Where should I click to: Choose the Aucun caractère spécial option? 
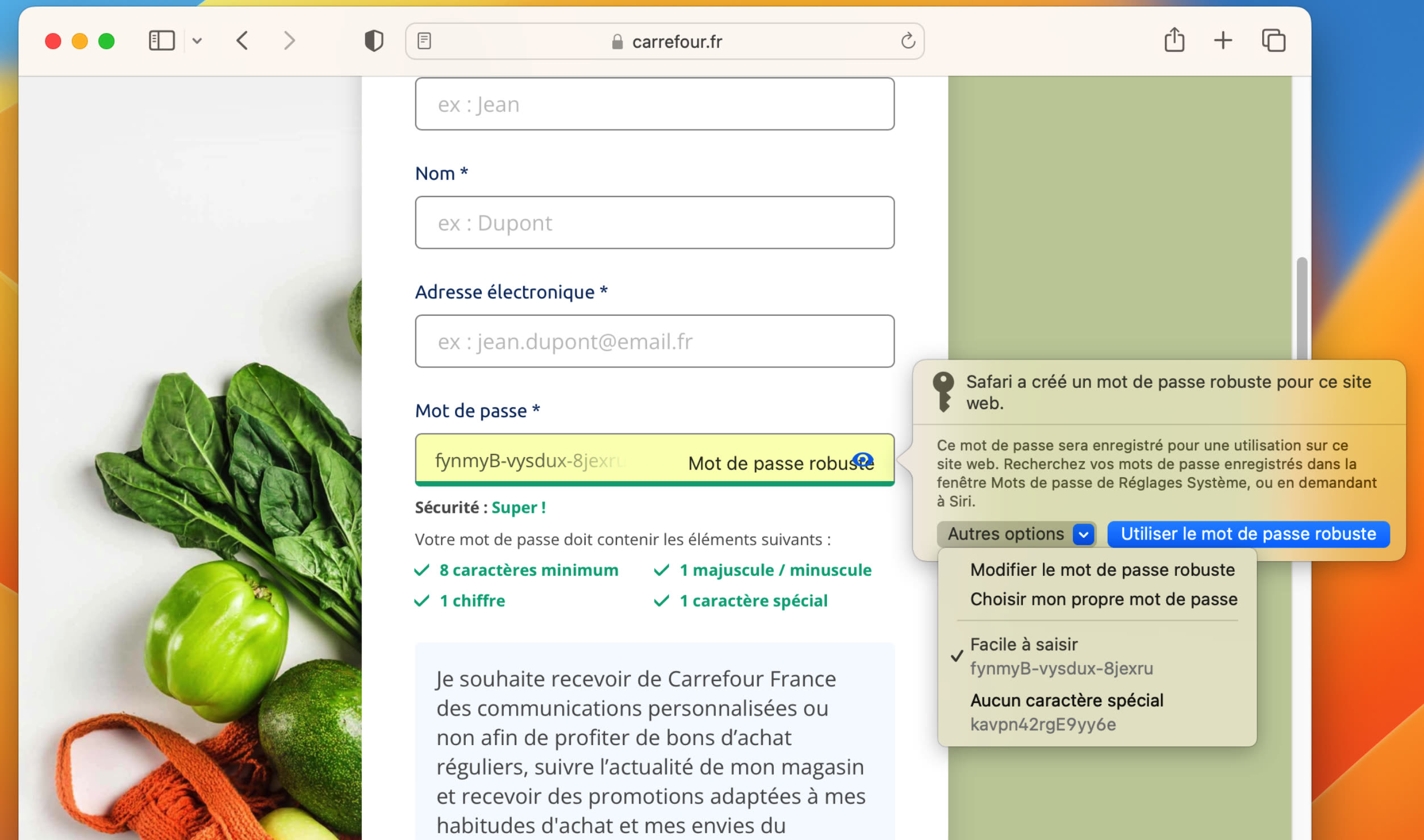point(1097,712)
